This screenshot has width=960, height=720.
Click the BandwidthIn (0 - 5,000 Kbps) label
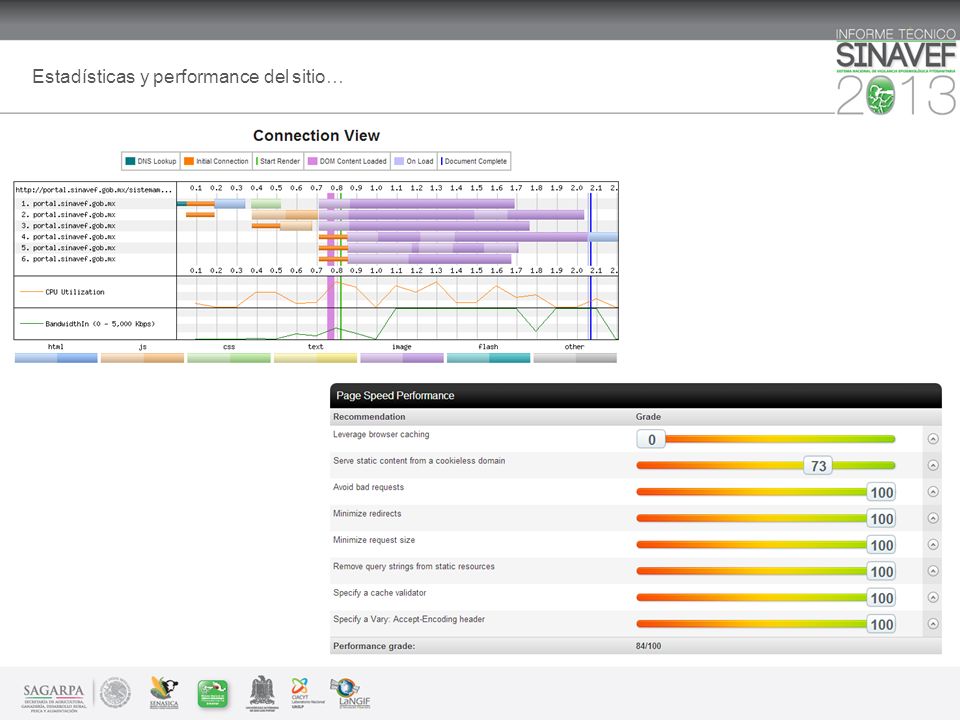100,324
